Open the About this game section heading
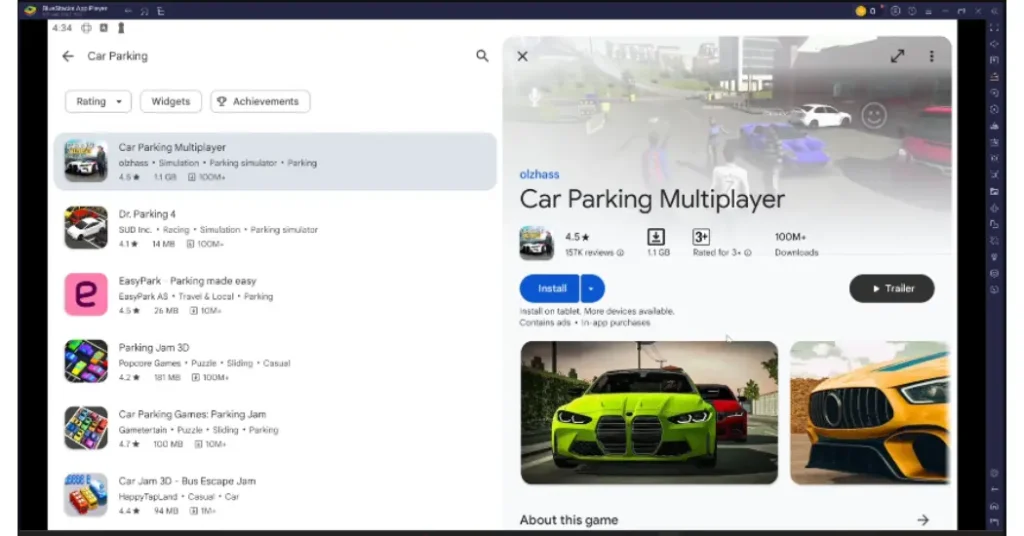The height and width of the screenshot is (536, 1024). pos(568,520)
